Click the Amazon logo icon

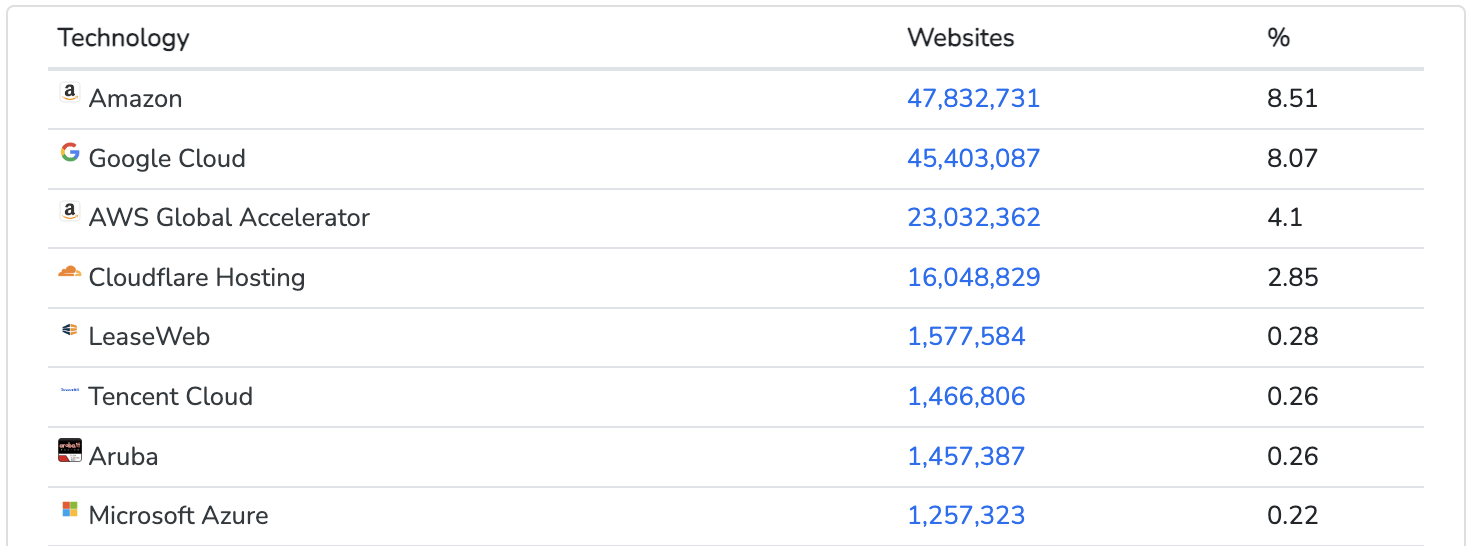point(69,93)
